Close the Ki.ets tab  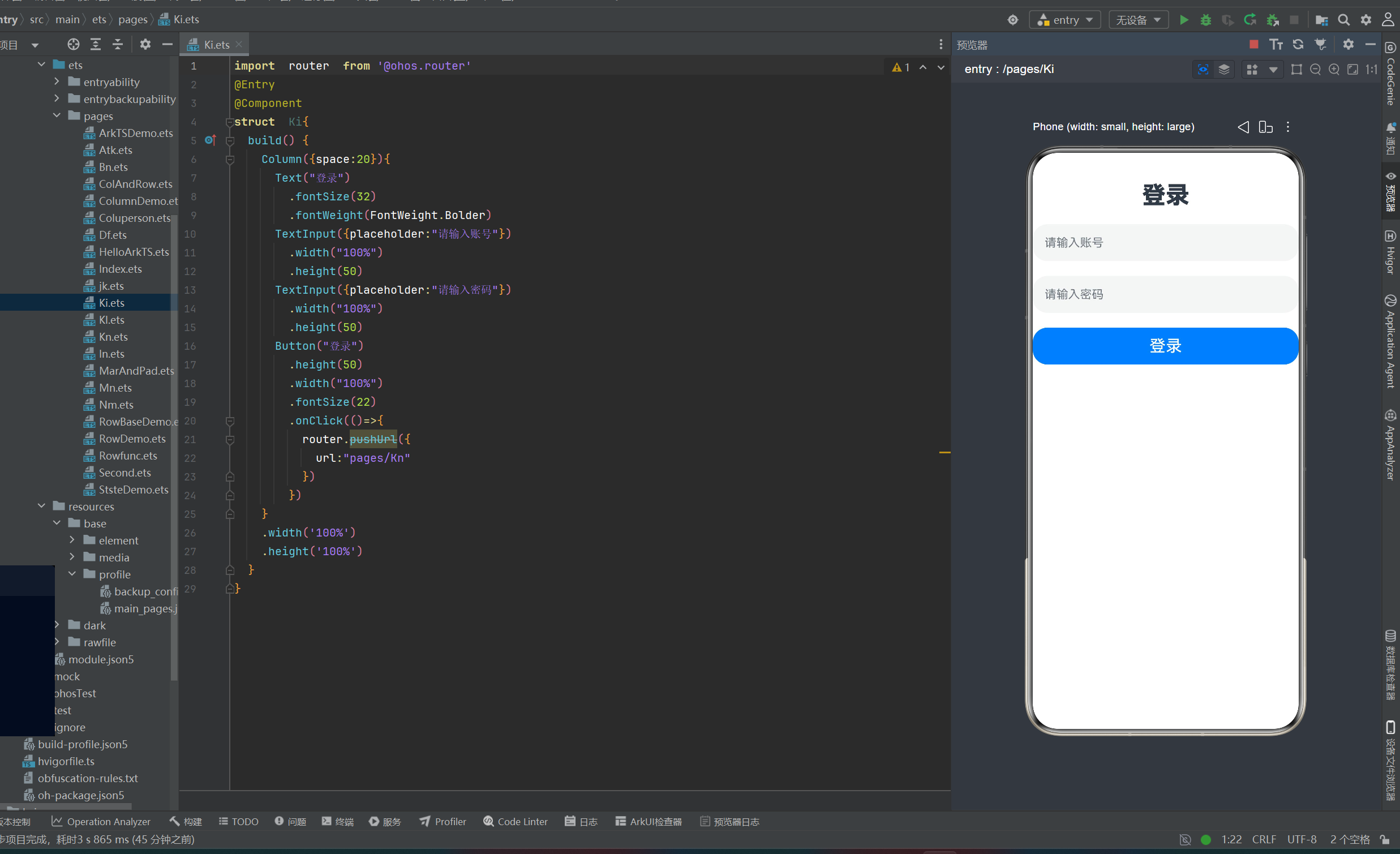click(239, 44)
